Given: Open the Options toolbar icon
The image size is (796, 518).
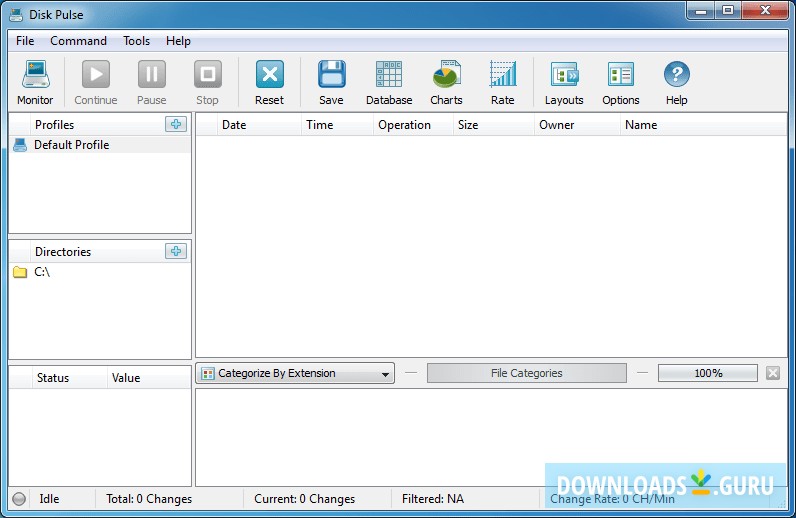Looking at the screenshot, I should 620,76.
